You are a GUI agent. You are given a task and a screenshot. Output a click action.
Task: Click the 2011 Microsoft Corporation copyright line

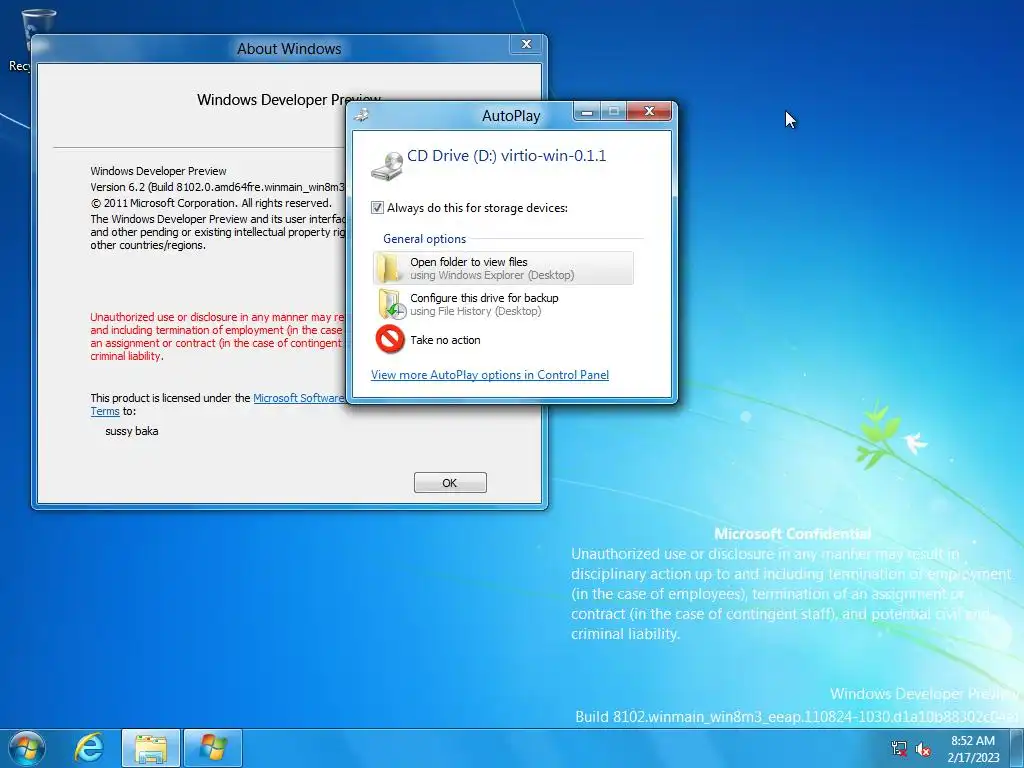pyautogui.click(x=211, y=203)
